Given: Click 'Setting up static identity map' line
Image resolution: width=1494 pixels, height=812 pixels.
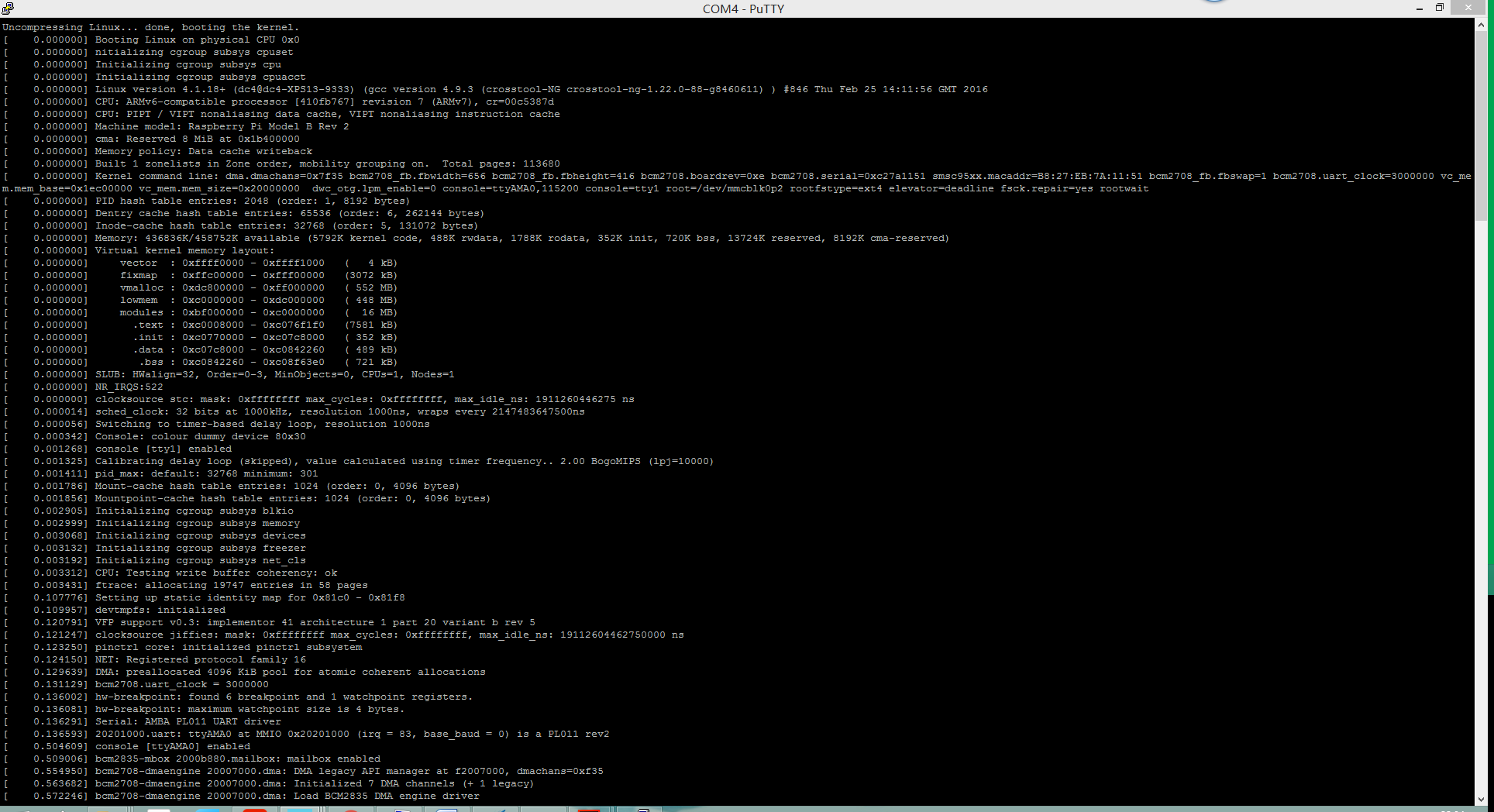Looking at the screenshot, I should (x=250, y=597).
